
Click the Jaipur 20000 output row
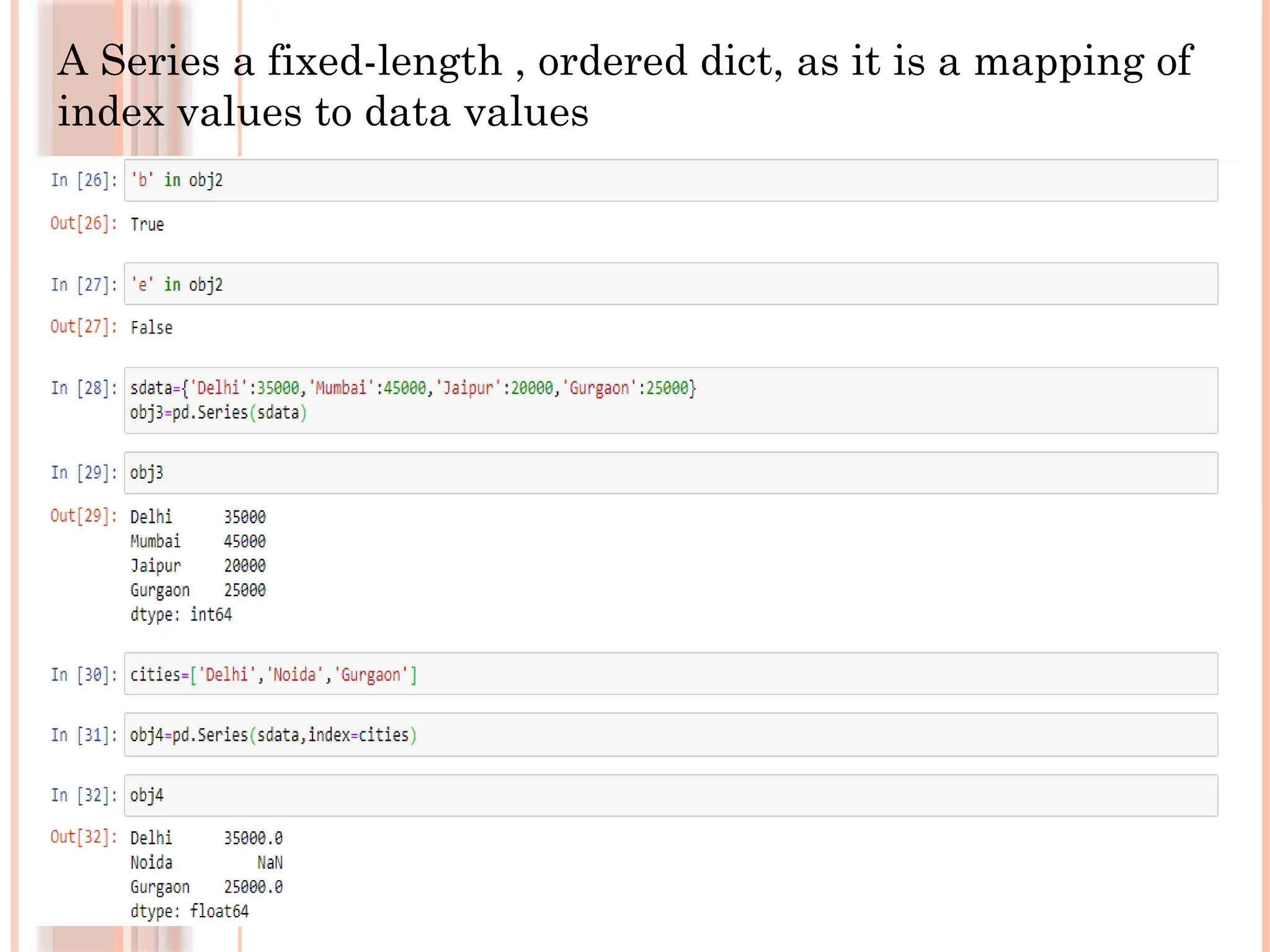[x=198, y=566]
